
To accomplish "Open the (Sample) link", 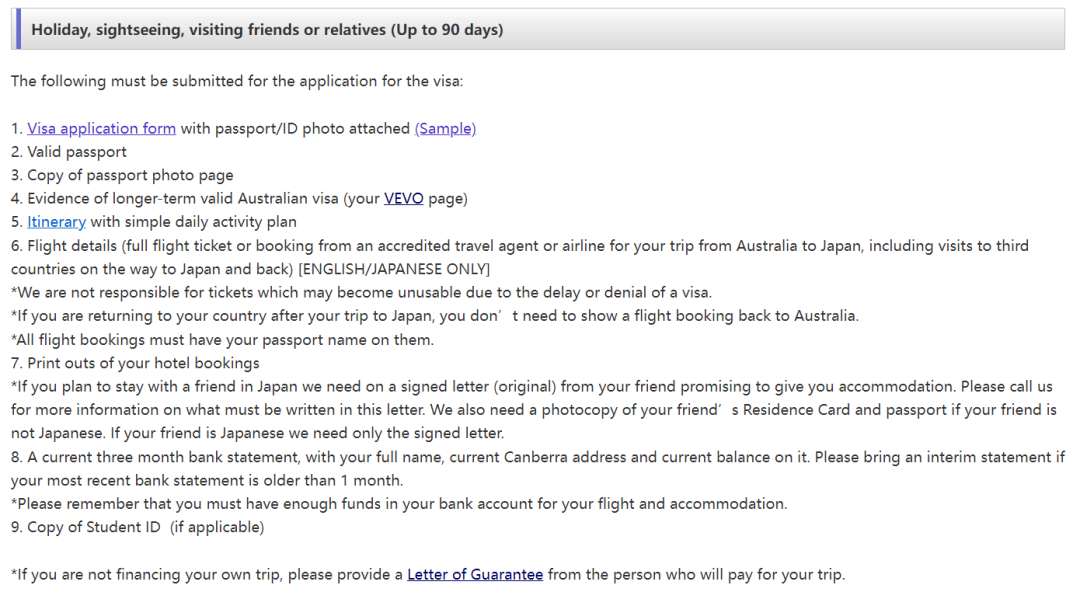I will pyautogui.click(x=445, y=129).
